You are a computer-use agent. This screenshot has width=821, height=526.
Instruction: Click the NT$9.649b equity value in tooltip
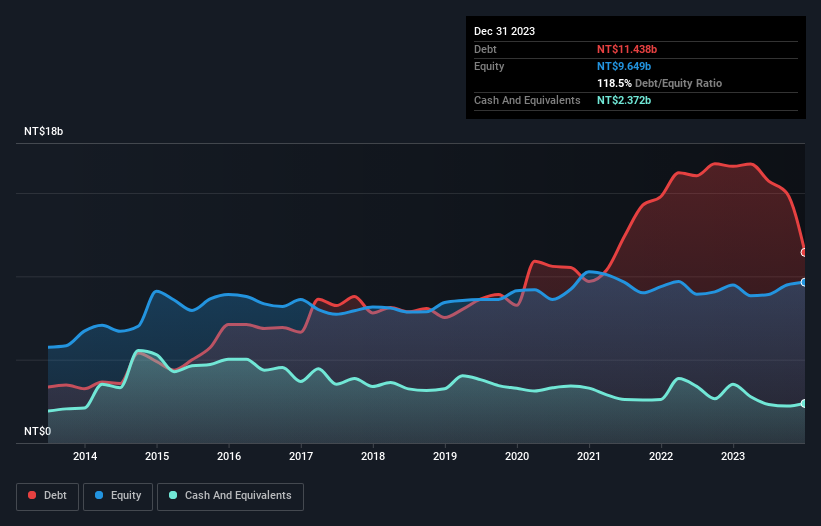pos(624,66)
